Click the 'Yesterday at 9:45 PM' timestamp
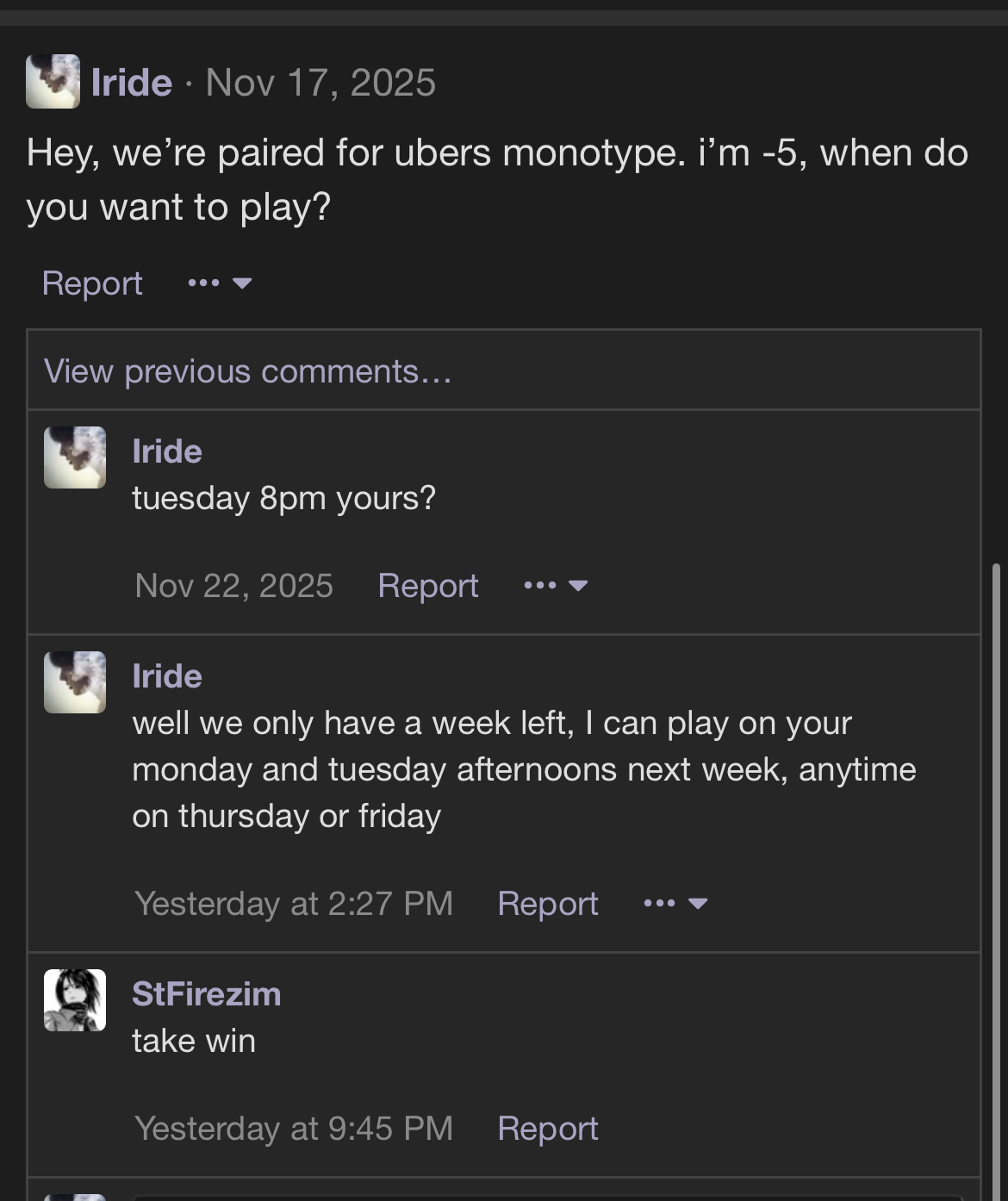Screen dimensions: 1008x1201 pyautogui.click(x=294, y=1129)
